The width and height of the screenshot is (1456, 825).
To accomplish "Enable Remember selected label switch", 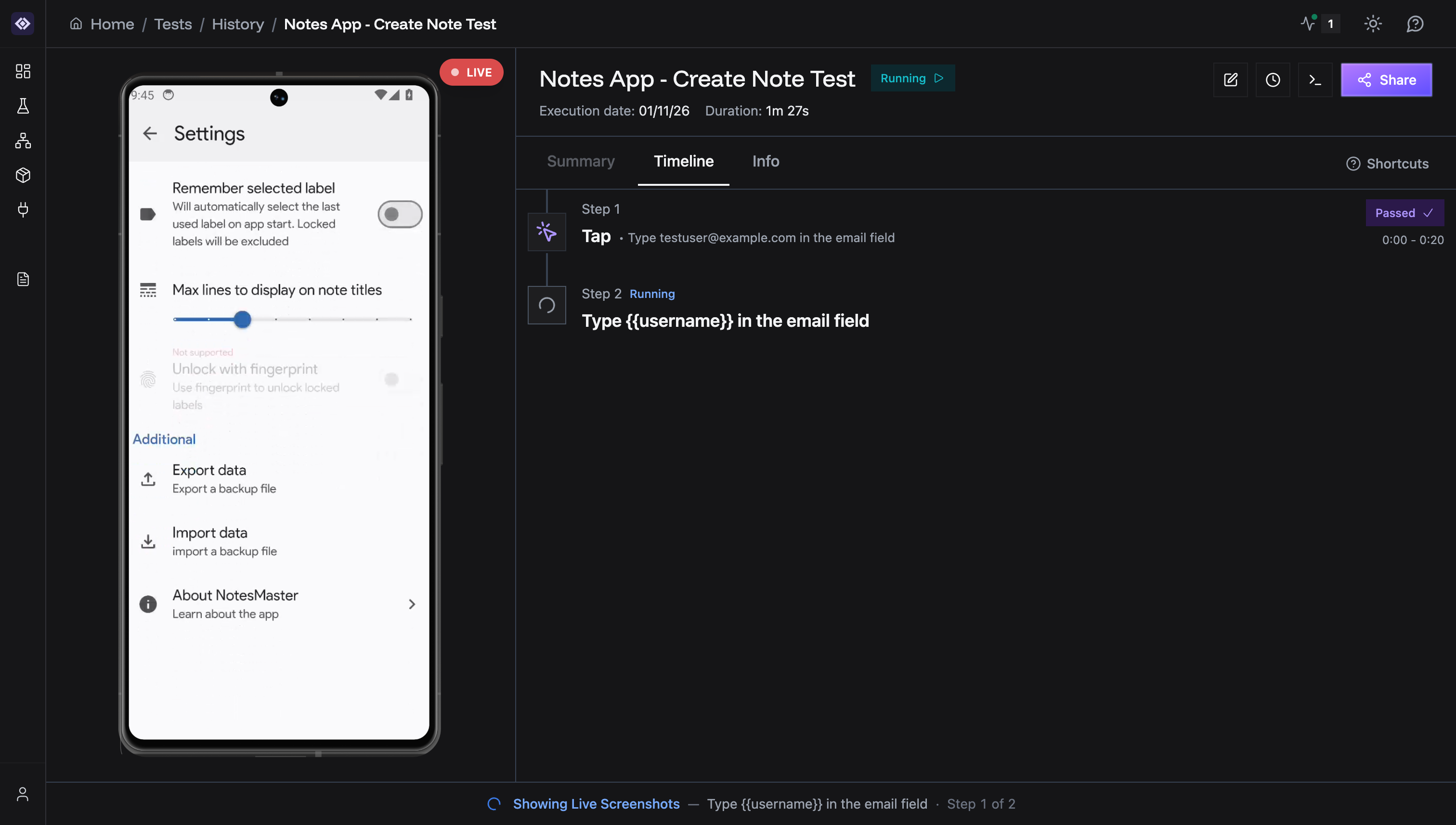I will point(399,214).
